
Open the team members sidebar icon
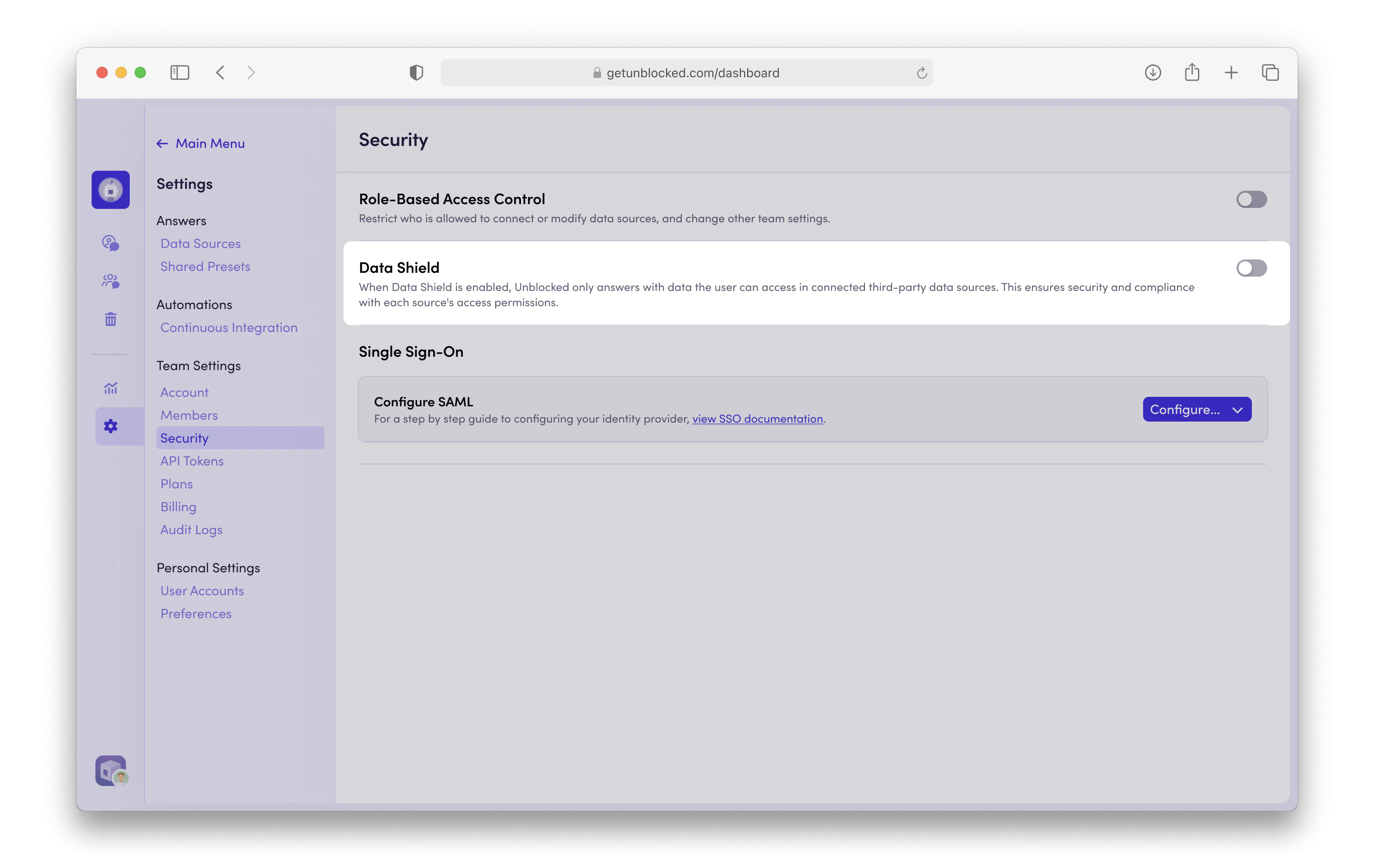pyautogui.click(x=111, y=280)
